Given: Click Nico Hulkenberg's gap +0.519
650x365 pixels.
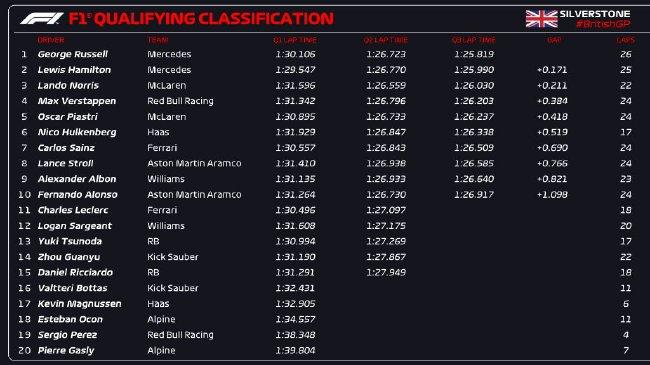Looking at the screenshot, I should (x=552, y=132).
